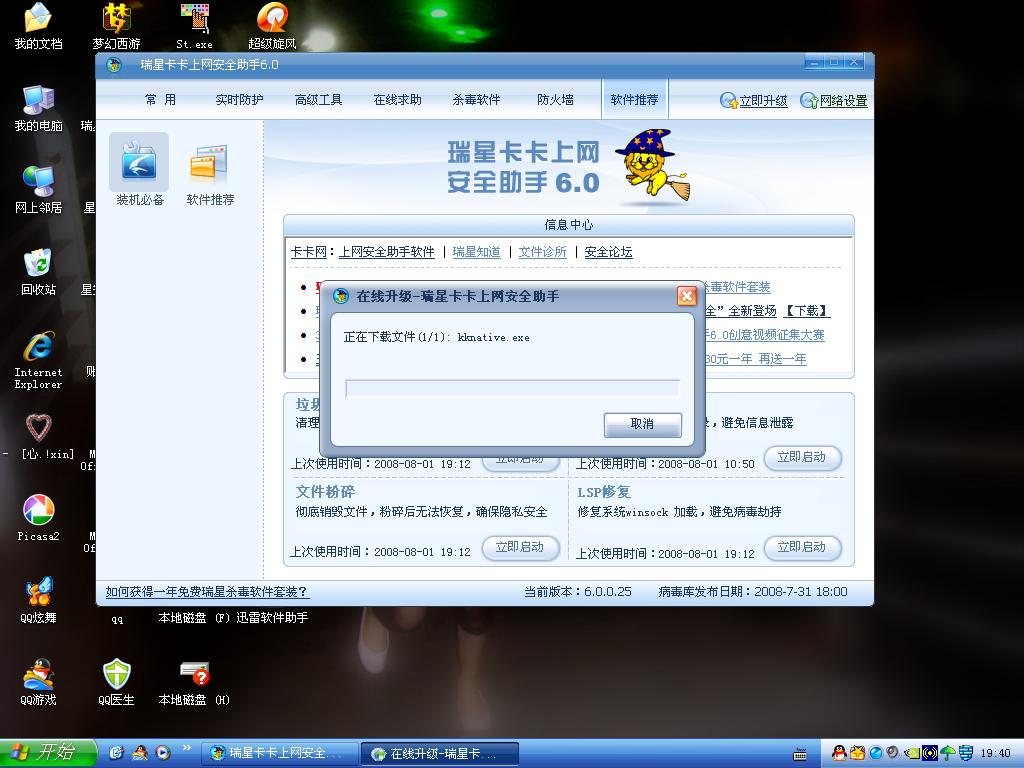Open the 安全论坛 link
Image resolution: width=1024 pixels, height=768 pixels.
point(608,252)
